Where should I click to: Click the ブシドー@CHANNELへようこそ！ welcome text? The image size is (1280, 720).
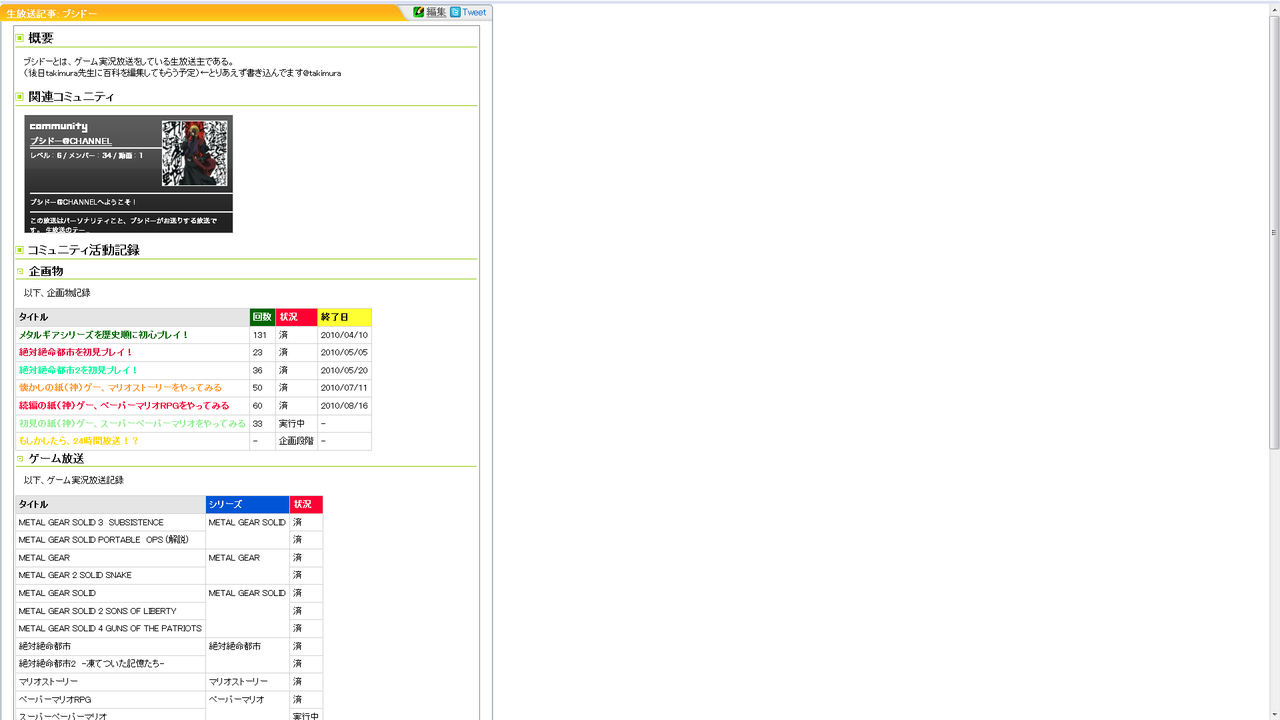click(83, 202)
